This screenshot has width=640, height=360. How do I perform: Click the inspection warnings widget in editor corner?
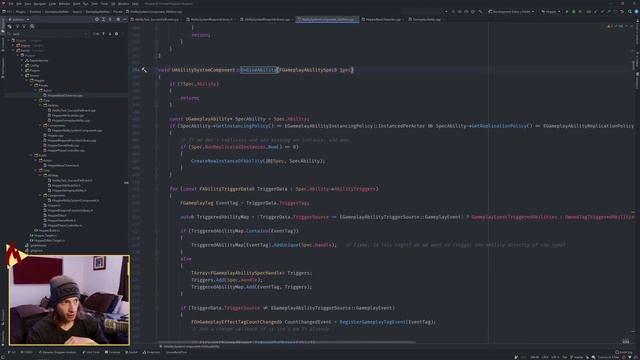coord(615,26)
